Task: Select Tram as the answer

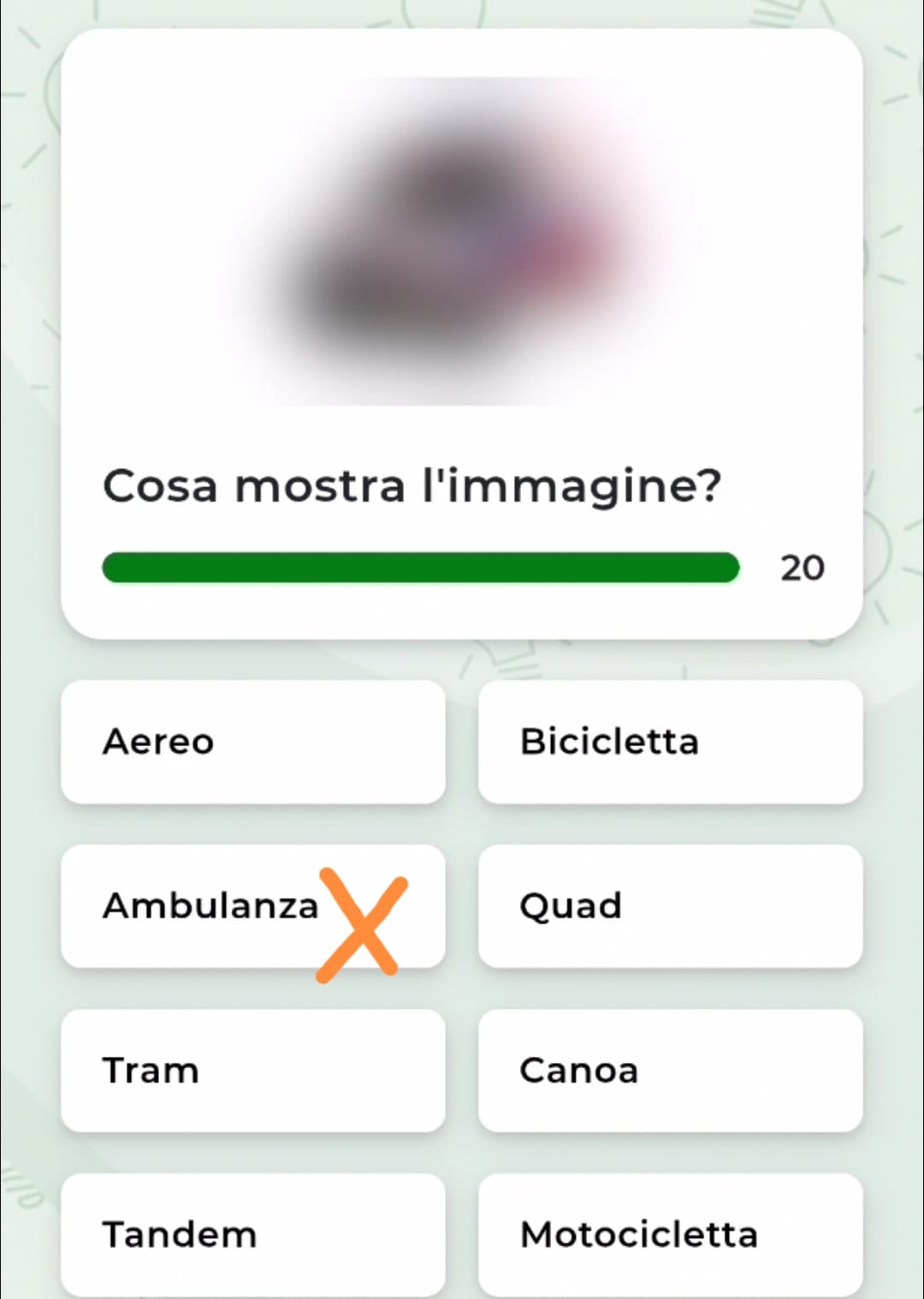Action: click(252, 1070)
